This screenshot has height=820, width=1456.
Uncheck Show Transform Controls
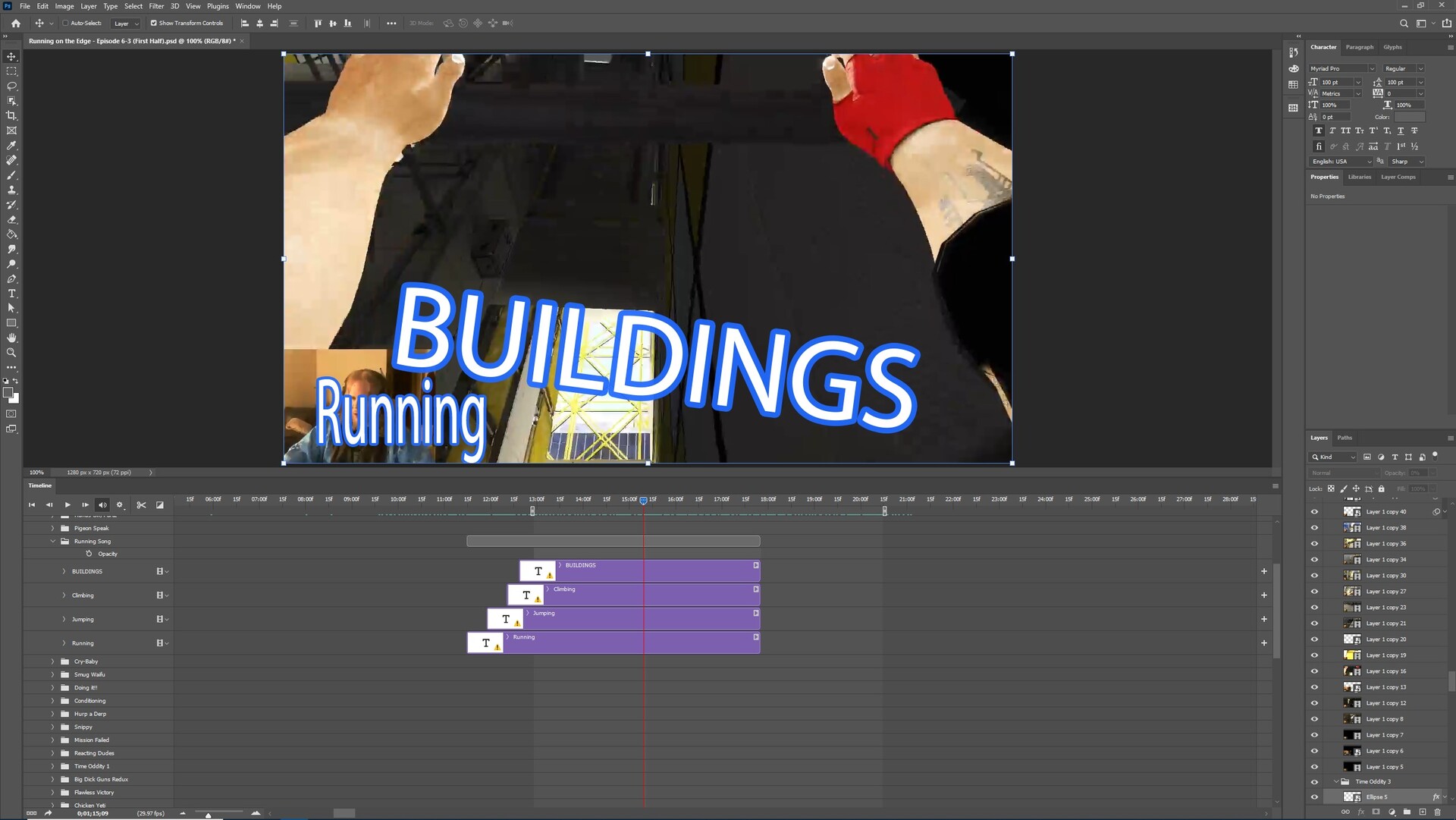click(x=154, y=24)
